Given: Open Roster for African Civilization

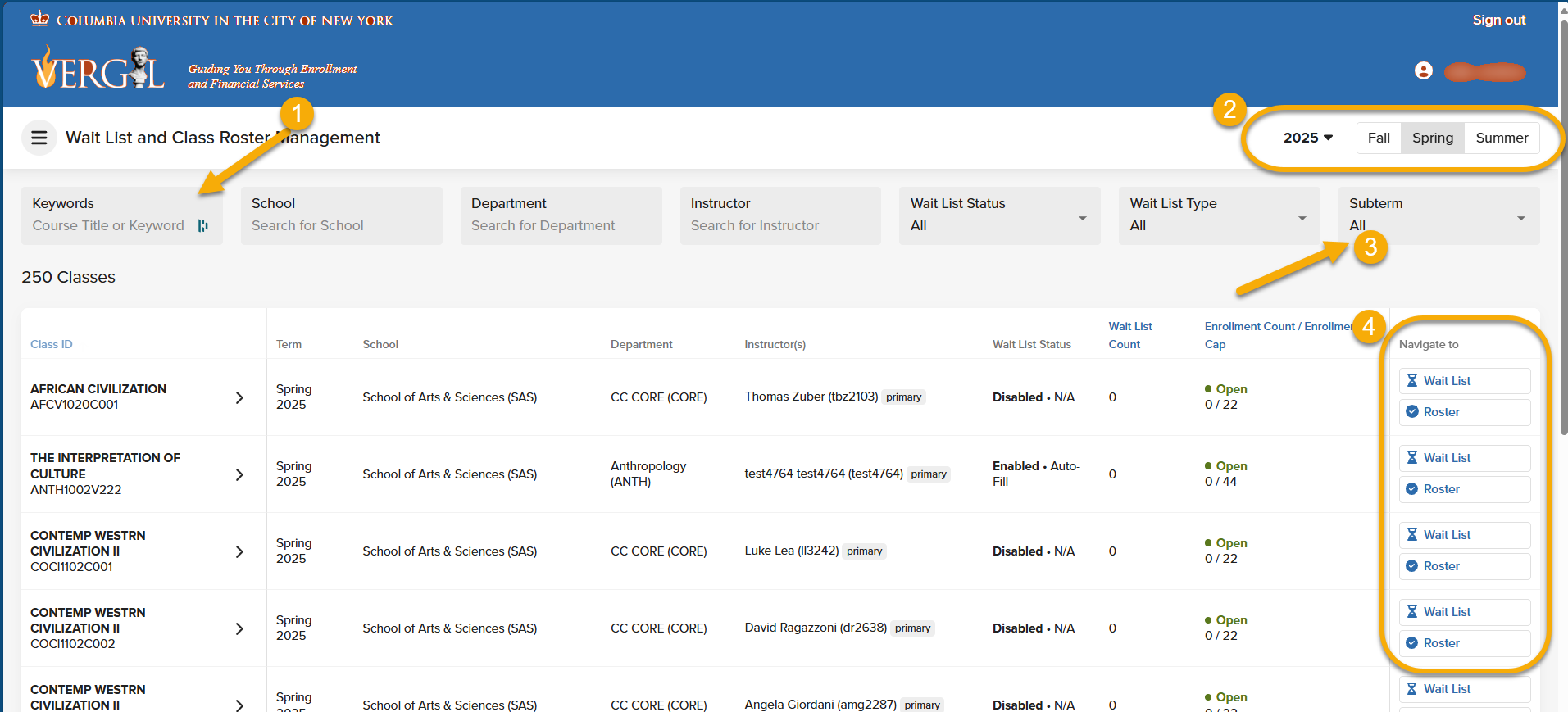Looking at the screenshot, I should [x=1464, y=412].
